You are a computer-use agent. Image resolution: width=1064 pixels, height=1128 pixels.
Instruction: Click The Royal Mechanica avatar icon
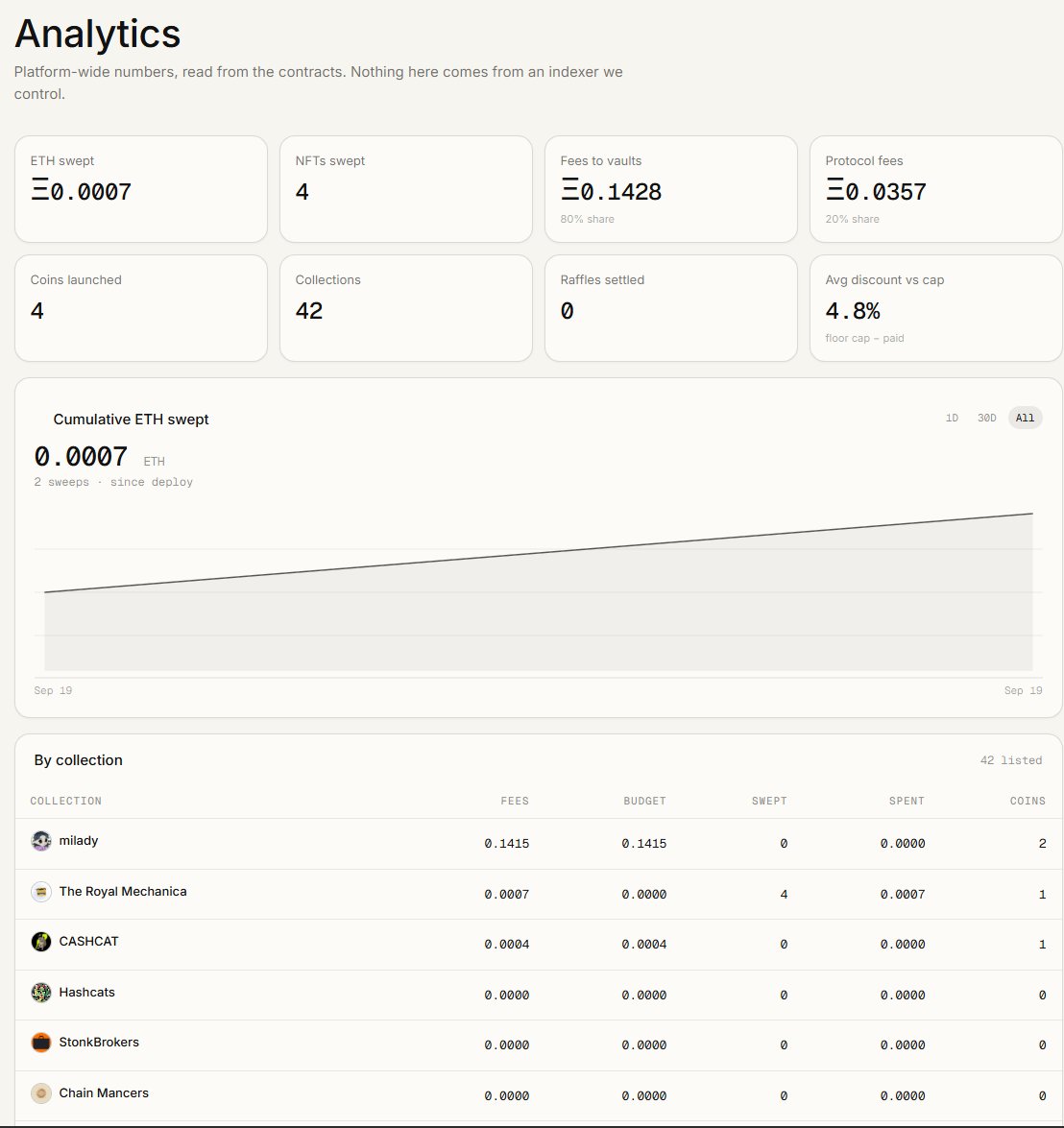coord(41,892)
